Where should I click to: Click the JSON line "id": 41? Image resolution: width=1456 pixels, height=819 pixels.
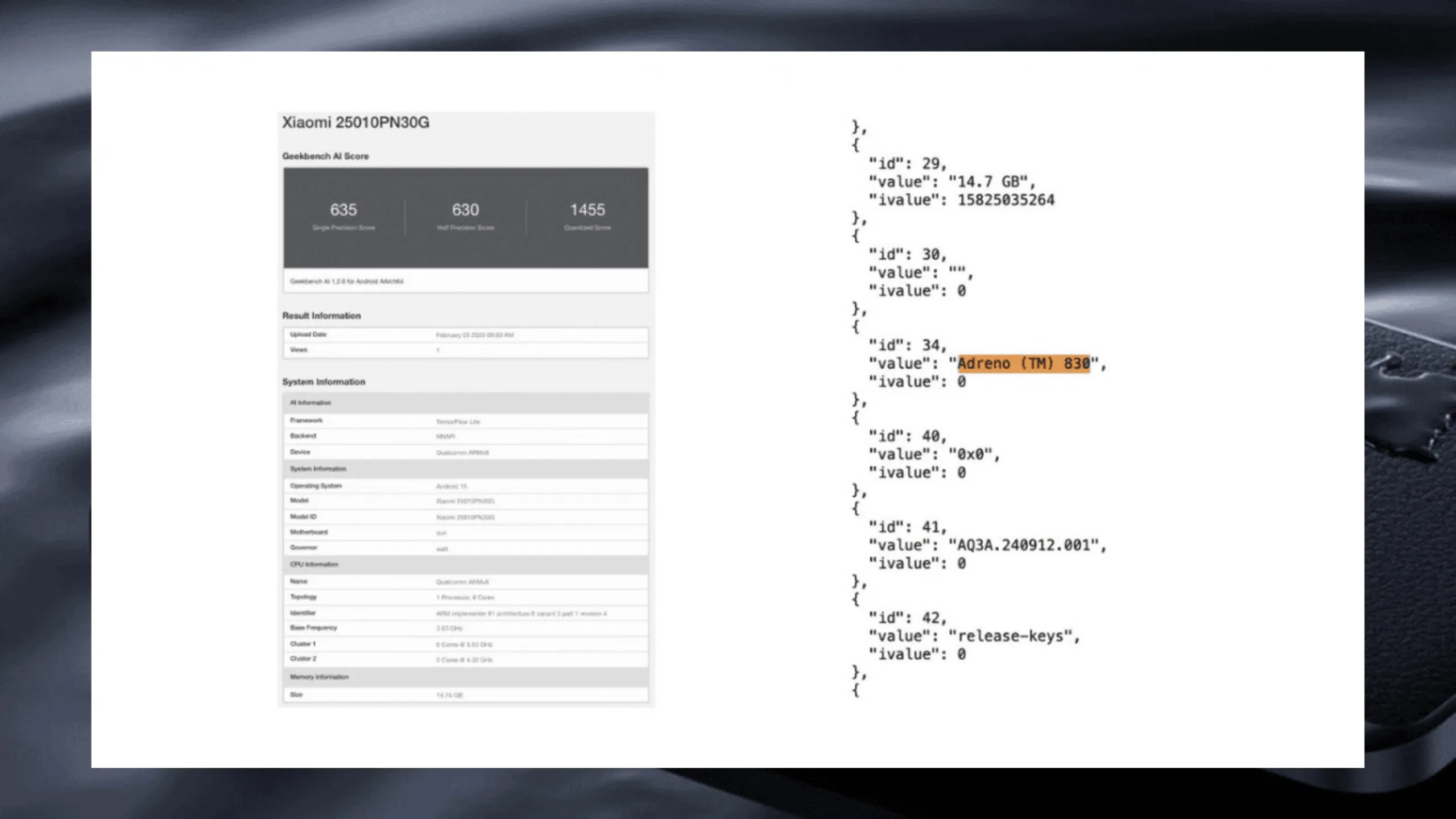(907, 527)
